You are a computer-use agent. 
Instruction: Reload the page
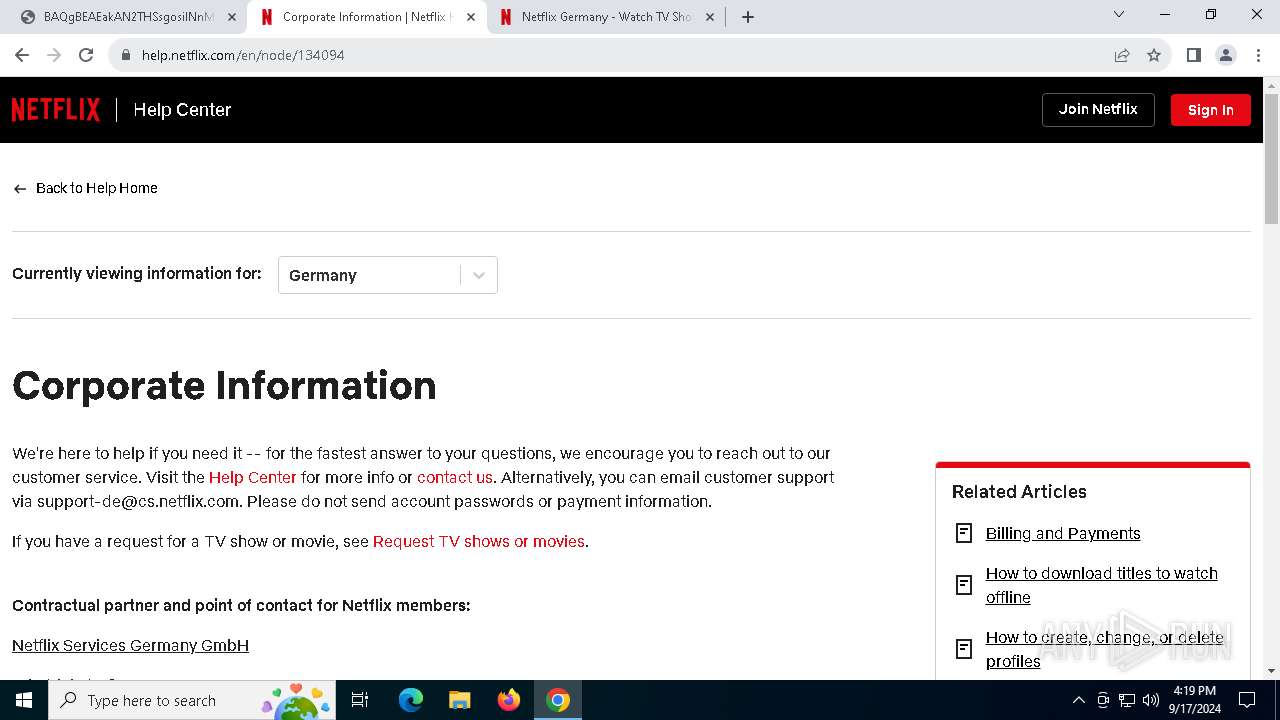(86, 55)
